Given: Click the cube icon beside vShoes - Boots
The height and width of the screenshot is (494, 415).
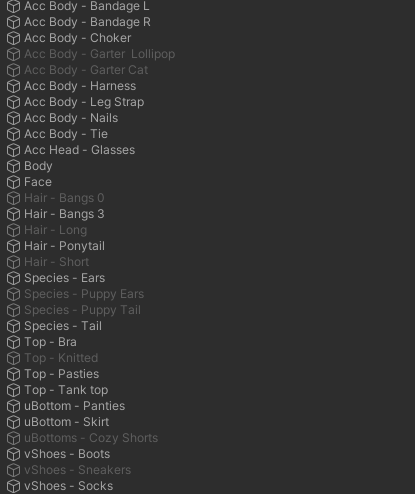Looking at the screenshot, I should click(13, 454).
